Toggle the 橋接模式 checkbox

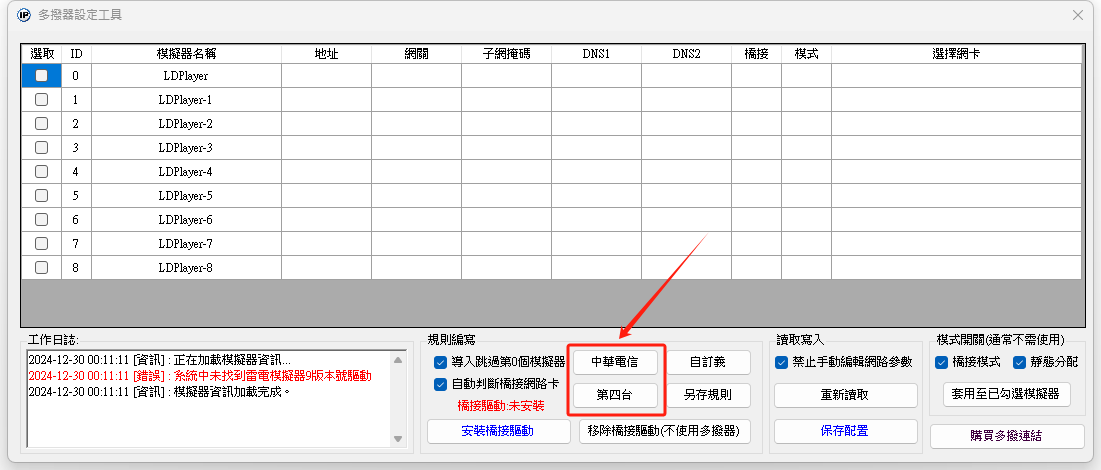[942, 362]
